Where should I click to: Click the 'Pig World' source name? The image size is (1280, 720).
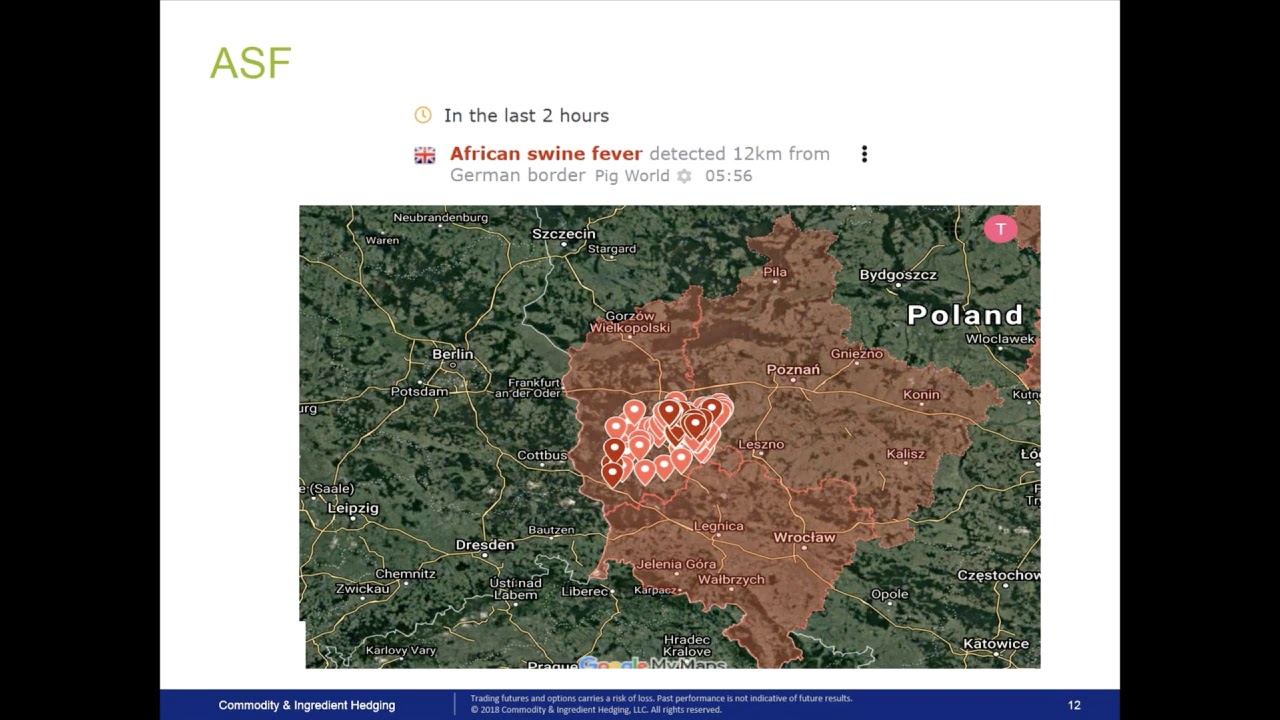(x=632, y=176)
